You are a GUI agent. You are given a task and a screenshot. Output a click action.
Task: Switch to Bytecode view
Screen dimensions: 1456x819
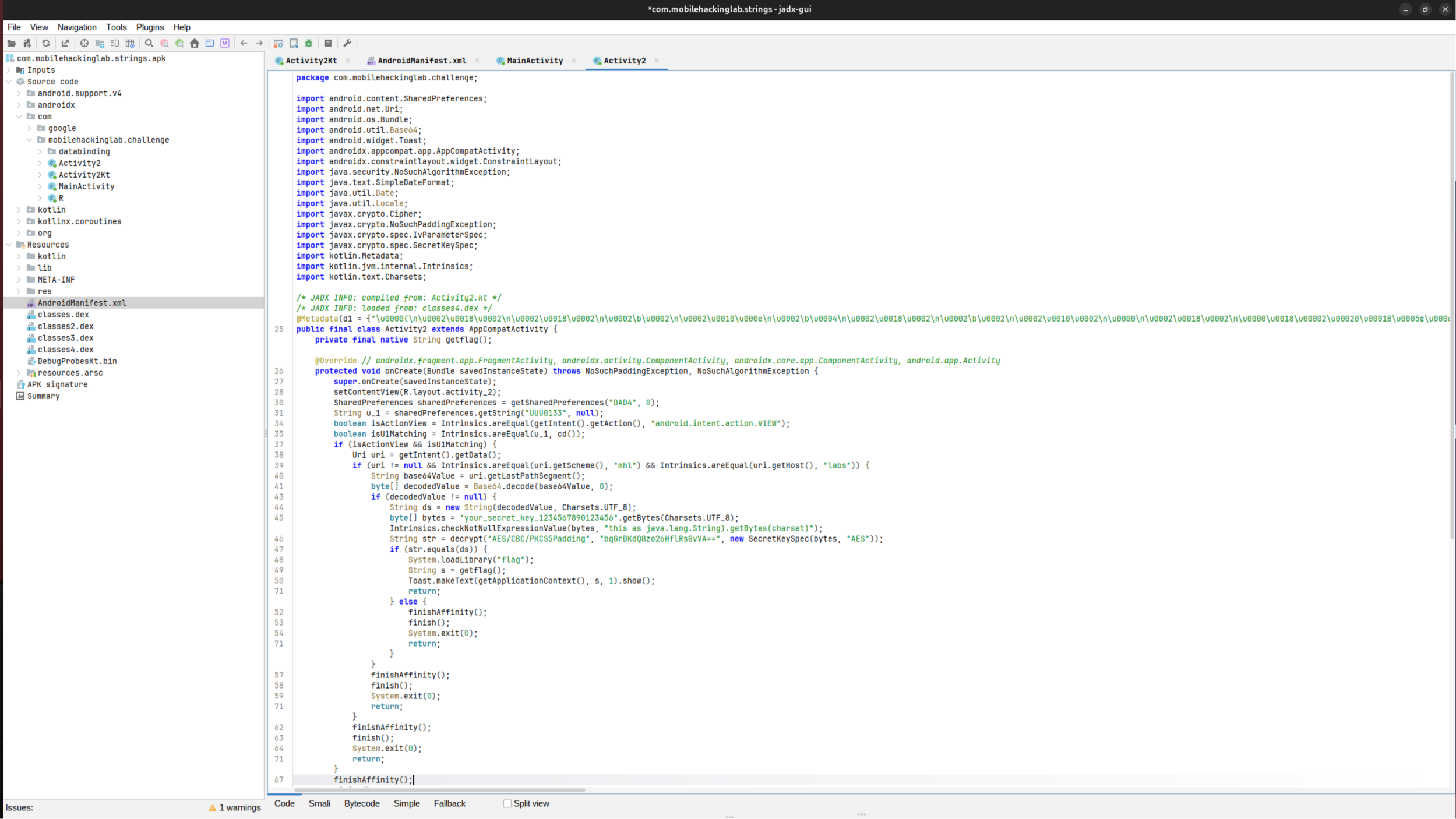pyautogui.click(x=362, y=803)
